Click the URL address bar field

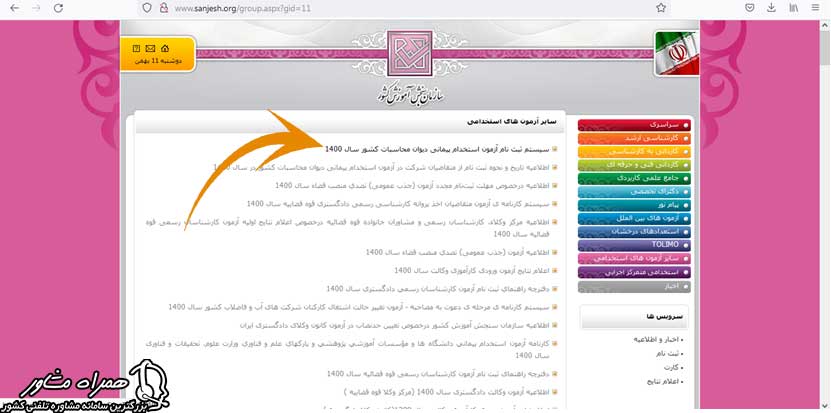click(400, 8)
